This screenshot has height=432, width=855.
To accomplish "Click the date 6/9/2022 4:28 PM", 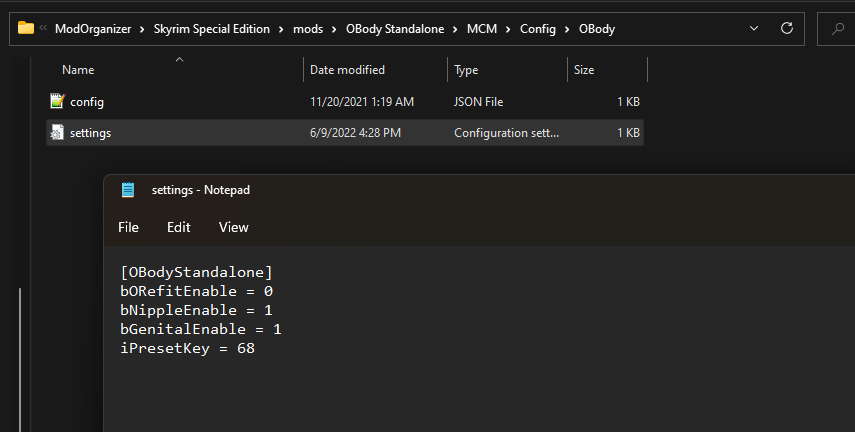I will coord(356,133).
